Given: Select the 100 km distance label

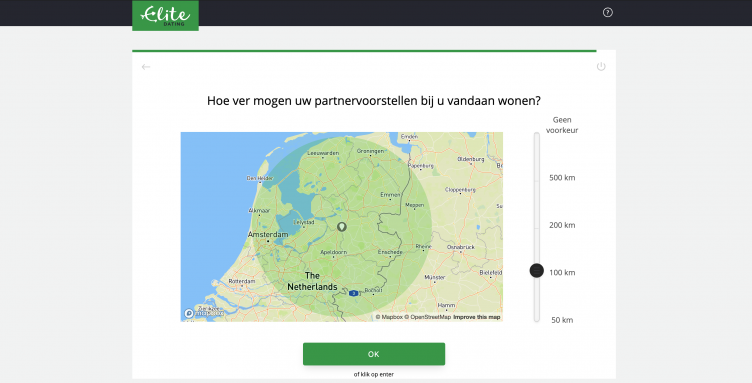Looking at the screenshot, I should [x=562, y=273].
